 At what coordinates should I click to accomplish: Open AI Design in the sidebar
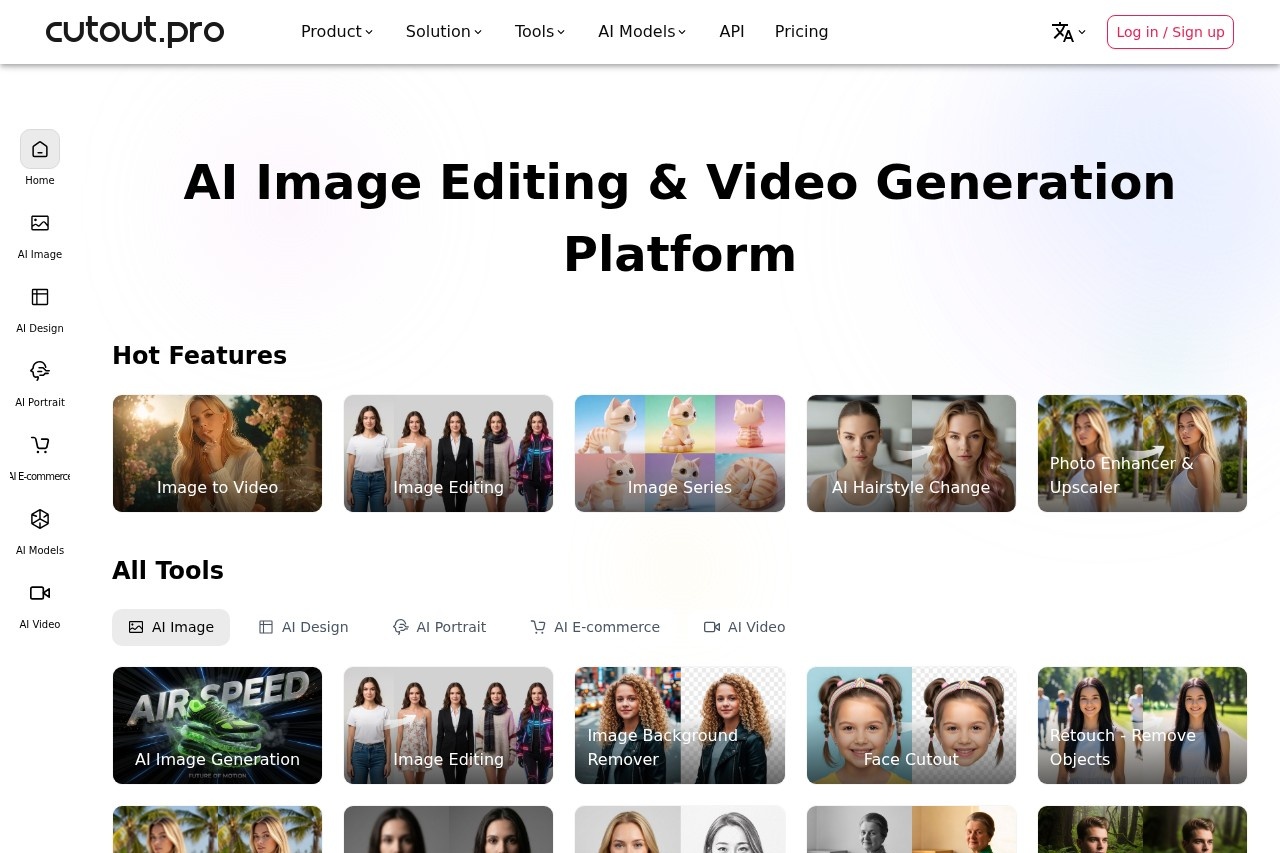pos(40,297)
